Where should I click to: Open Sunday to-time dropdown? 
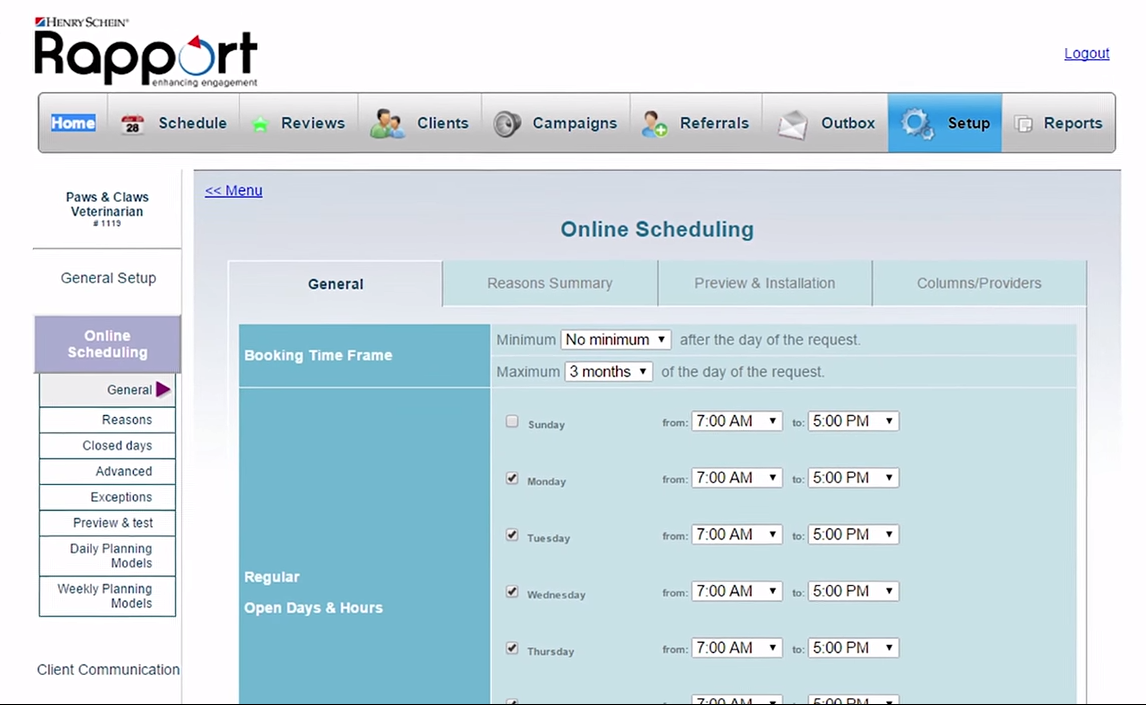tap(853, 422)
